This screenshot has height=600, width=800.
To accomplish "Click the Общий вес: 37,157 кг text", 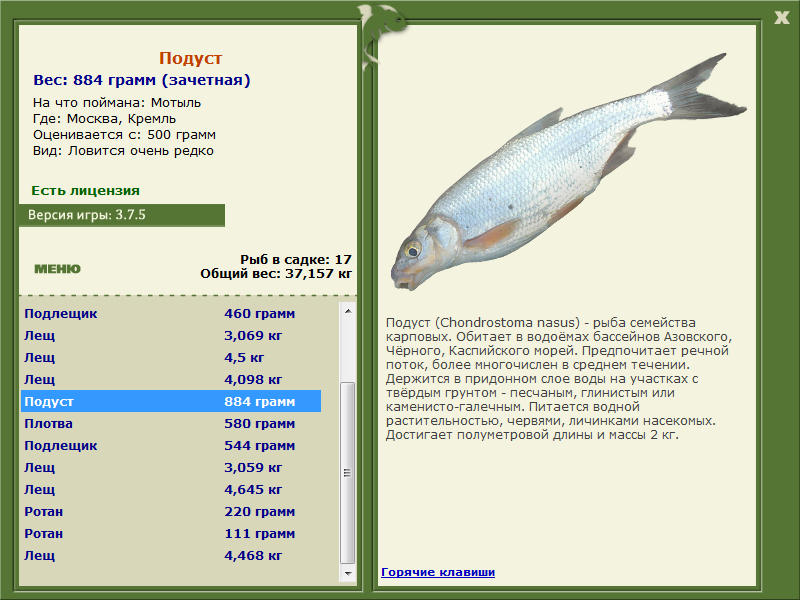I will [x=276, y=273].
